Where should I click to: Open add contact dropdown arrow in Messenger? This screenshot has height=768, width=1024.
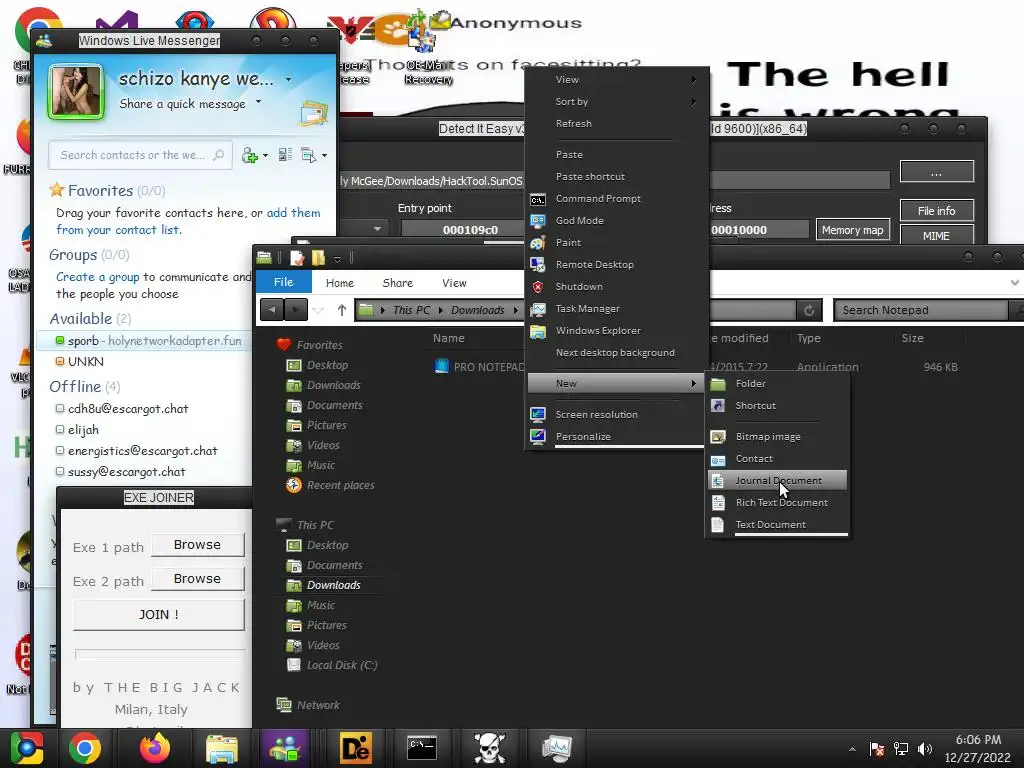point(265,155)
